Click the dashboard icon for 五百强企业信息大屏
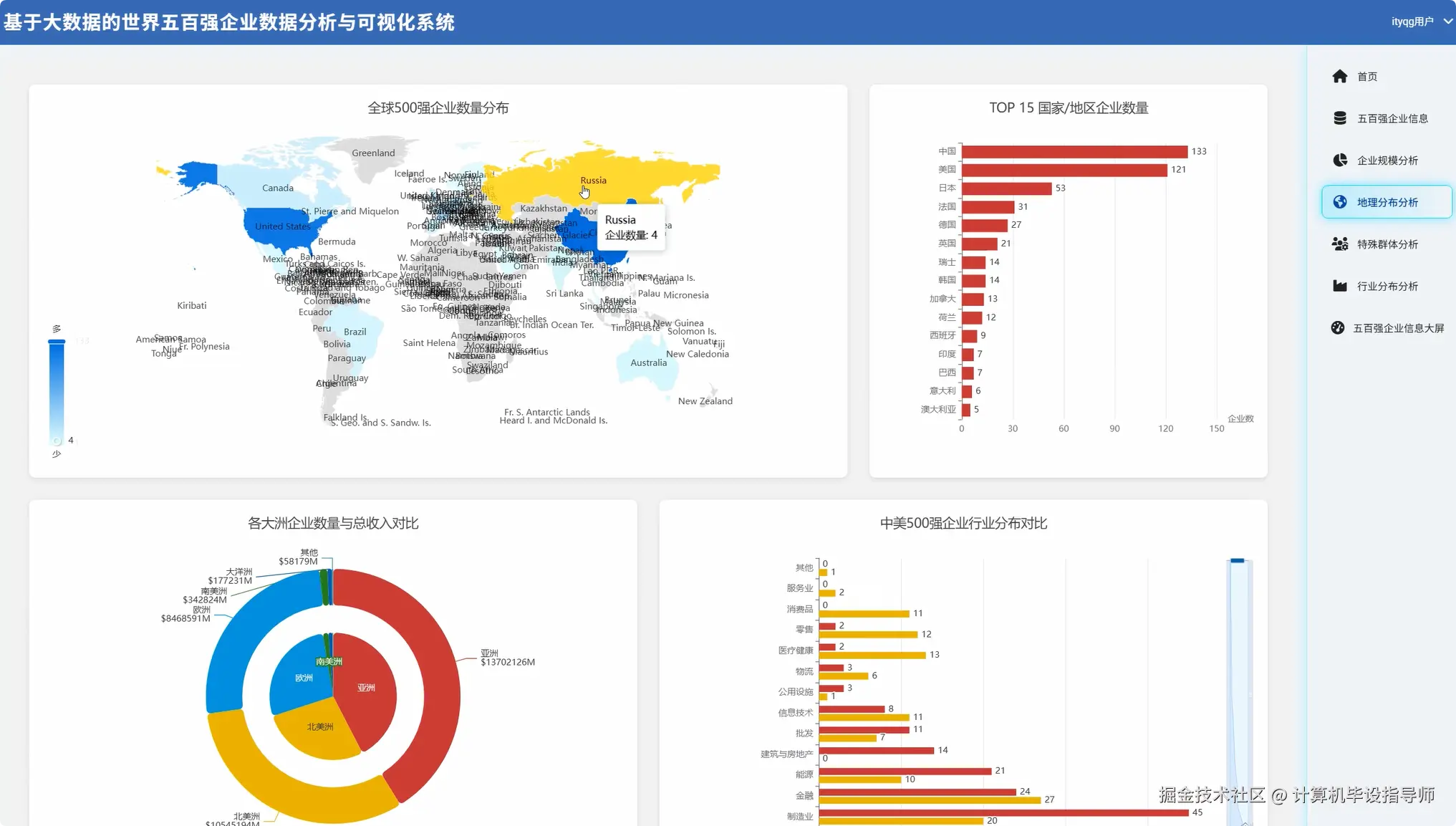The width and height of the screenshot is (1456, 826). [x=1338, y=328]
